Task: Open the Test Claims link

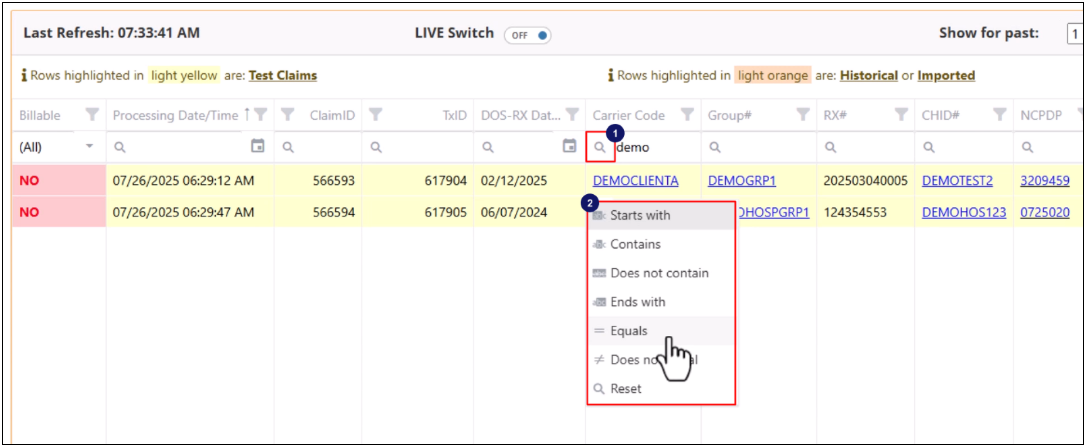Action: [x=283, y=76]
